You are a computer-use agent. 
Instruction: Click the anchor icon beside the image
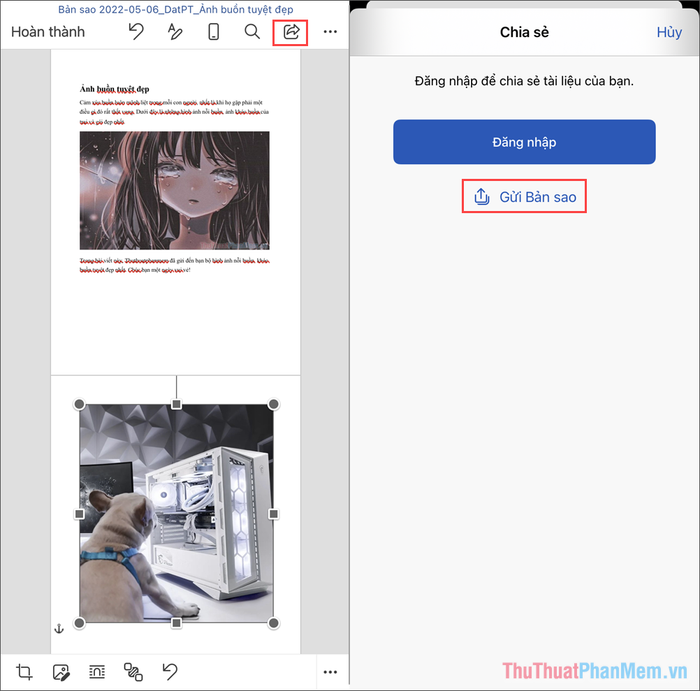58,628
